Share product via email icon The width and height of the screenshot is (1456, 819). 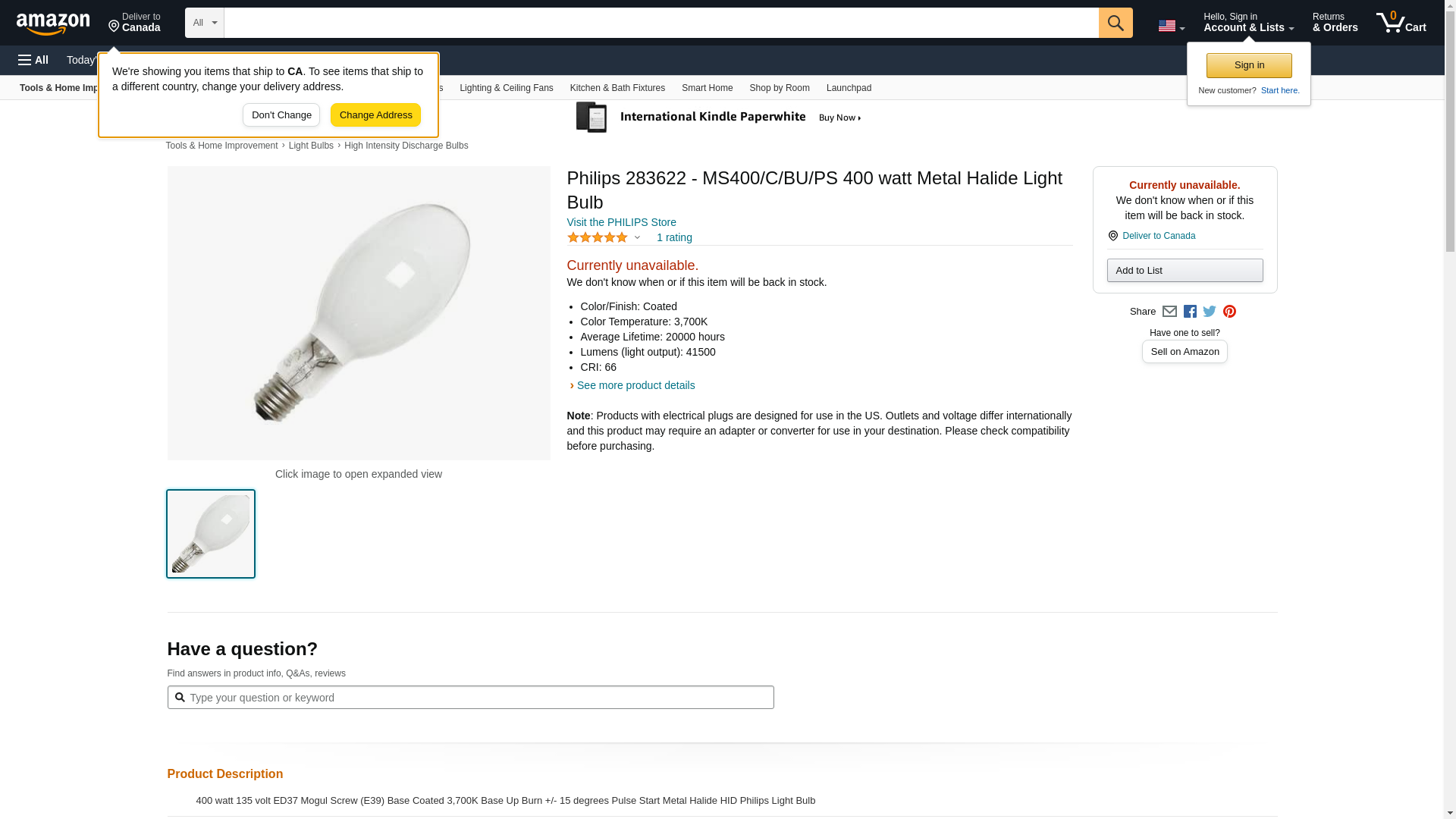(x=1169, y=312)
